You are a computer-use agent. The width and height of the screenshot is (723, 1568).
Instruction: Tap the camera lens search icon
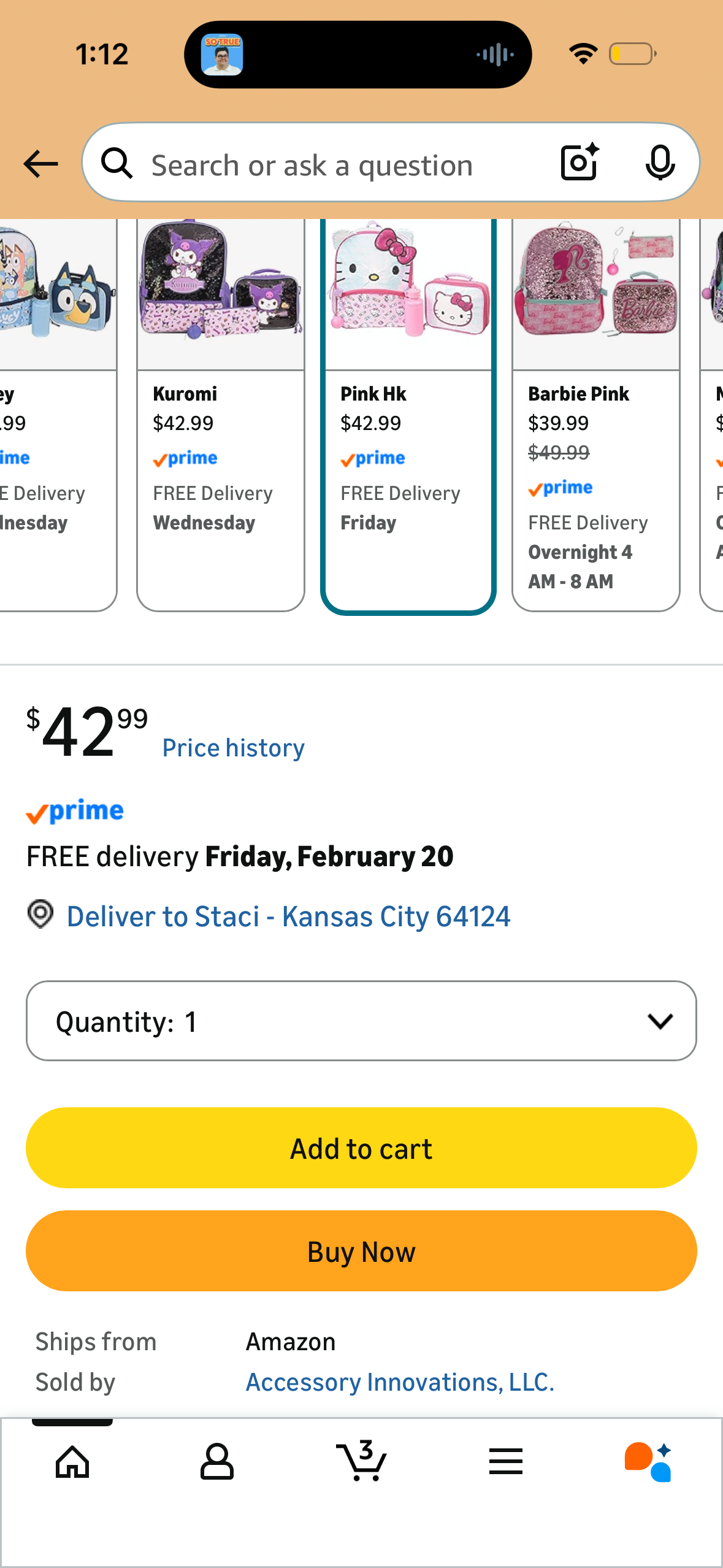pyautogui.click(x=579, y=163)
